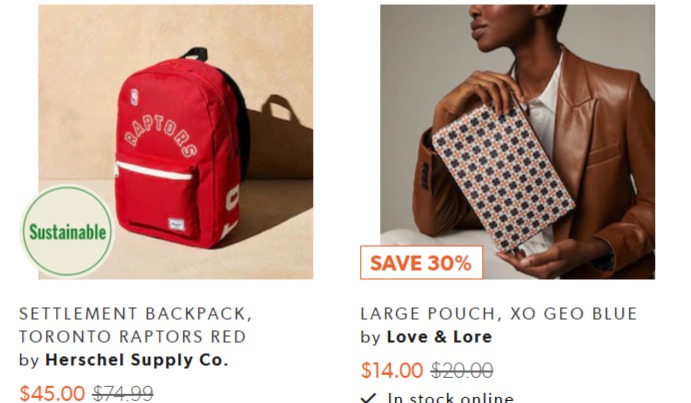Click the patterned pouch held by model
691x403 pixels.
tap(503, 176)
